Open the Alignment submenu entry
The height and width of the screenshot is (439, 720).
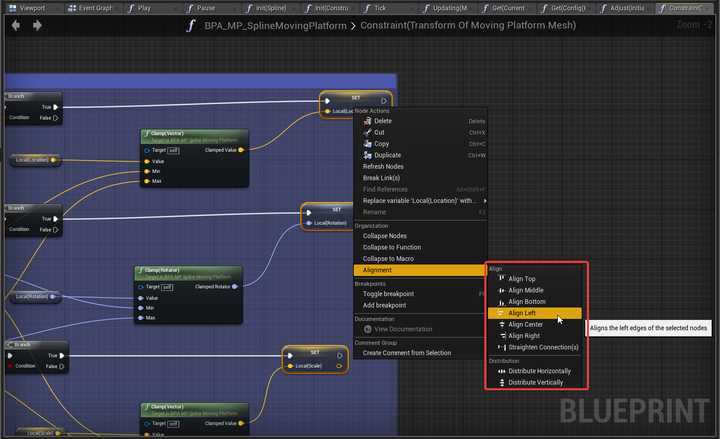[420, 270]
